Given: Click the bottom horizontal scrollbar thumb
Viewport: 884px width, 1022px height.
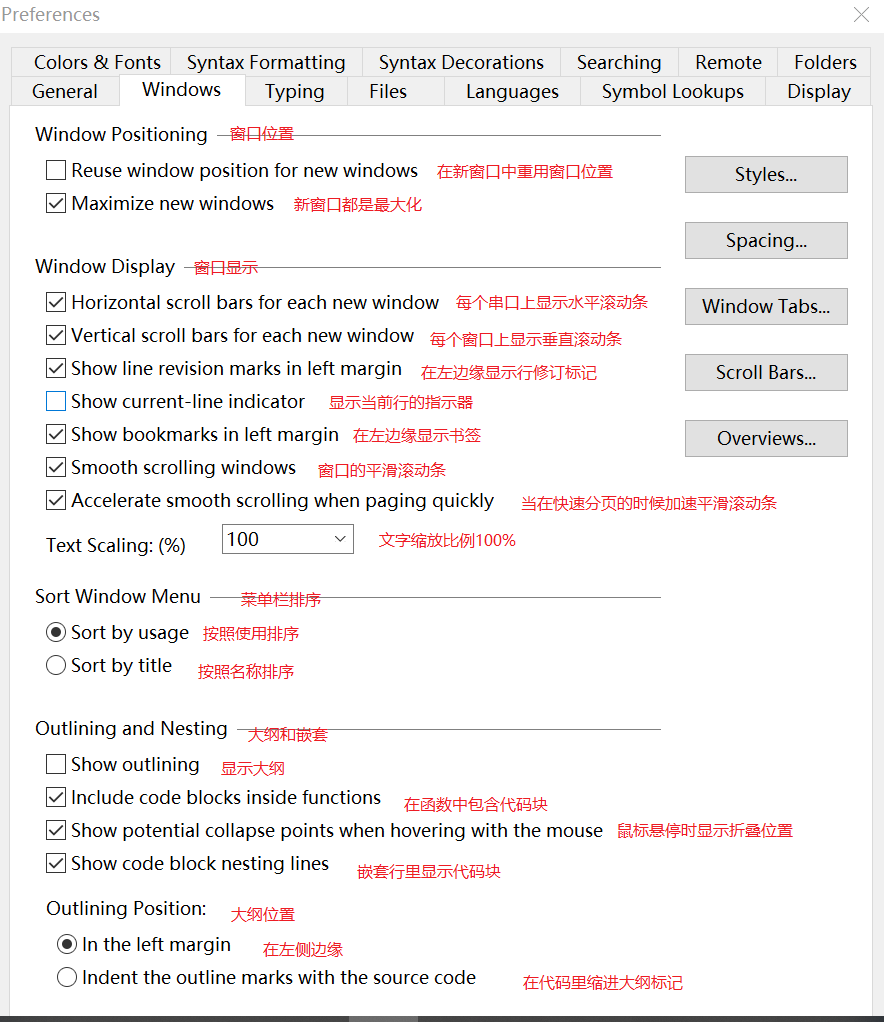Looking at the screenshot, I should pos(383,1019).
